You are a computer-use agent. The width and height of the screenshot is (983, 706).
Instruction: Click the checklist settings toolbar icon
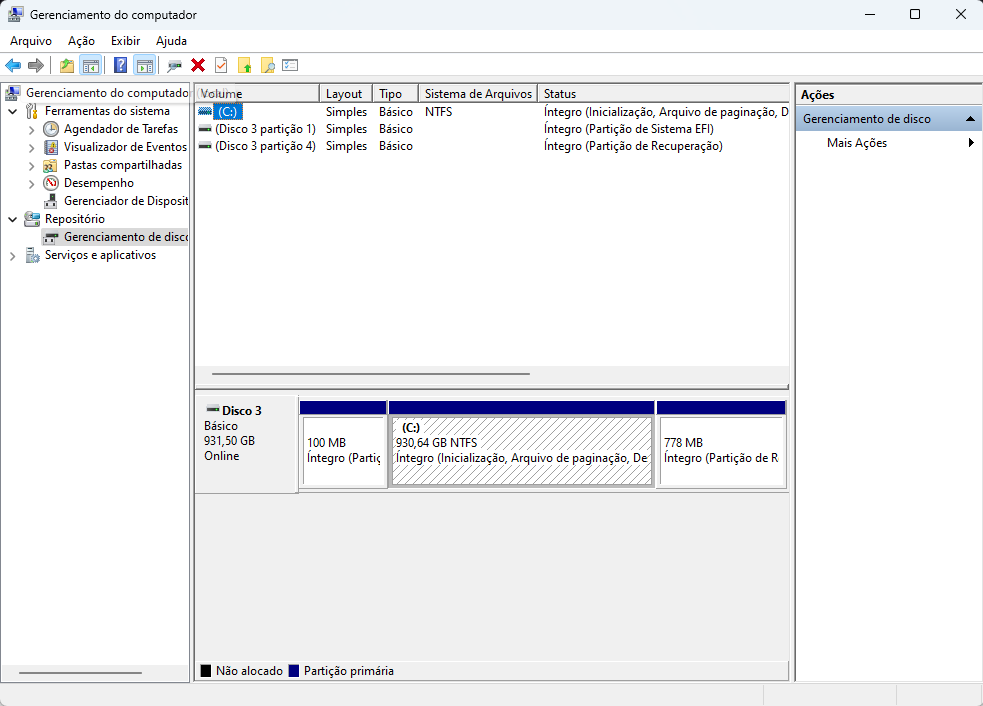click(x=290, y=65)
